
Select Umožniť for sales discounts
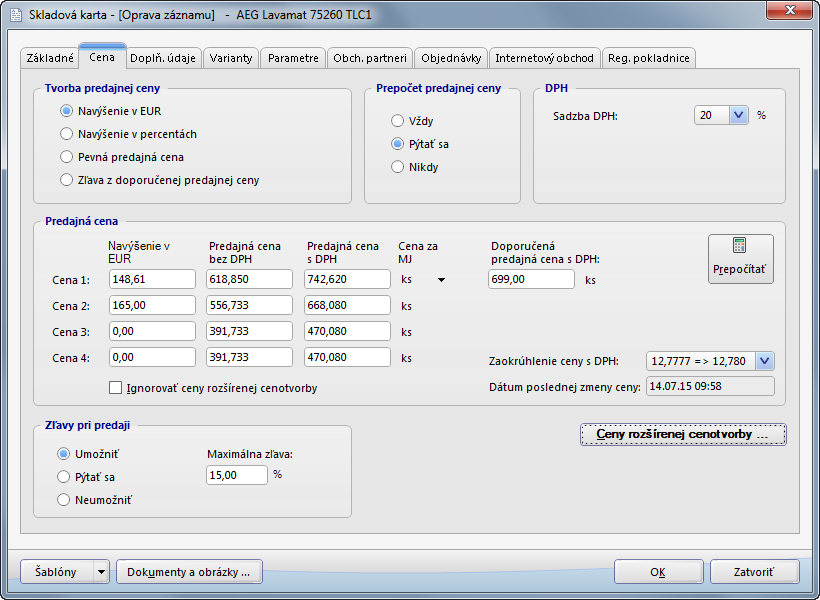(63, 454)
